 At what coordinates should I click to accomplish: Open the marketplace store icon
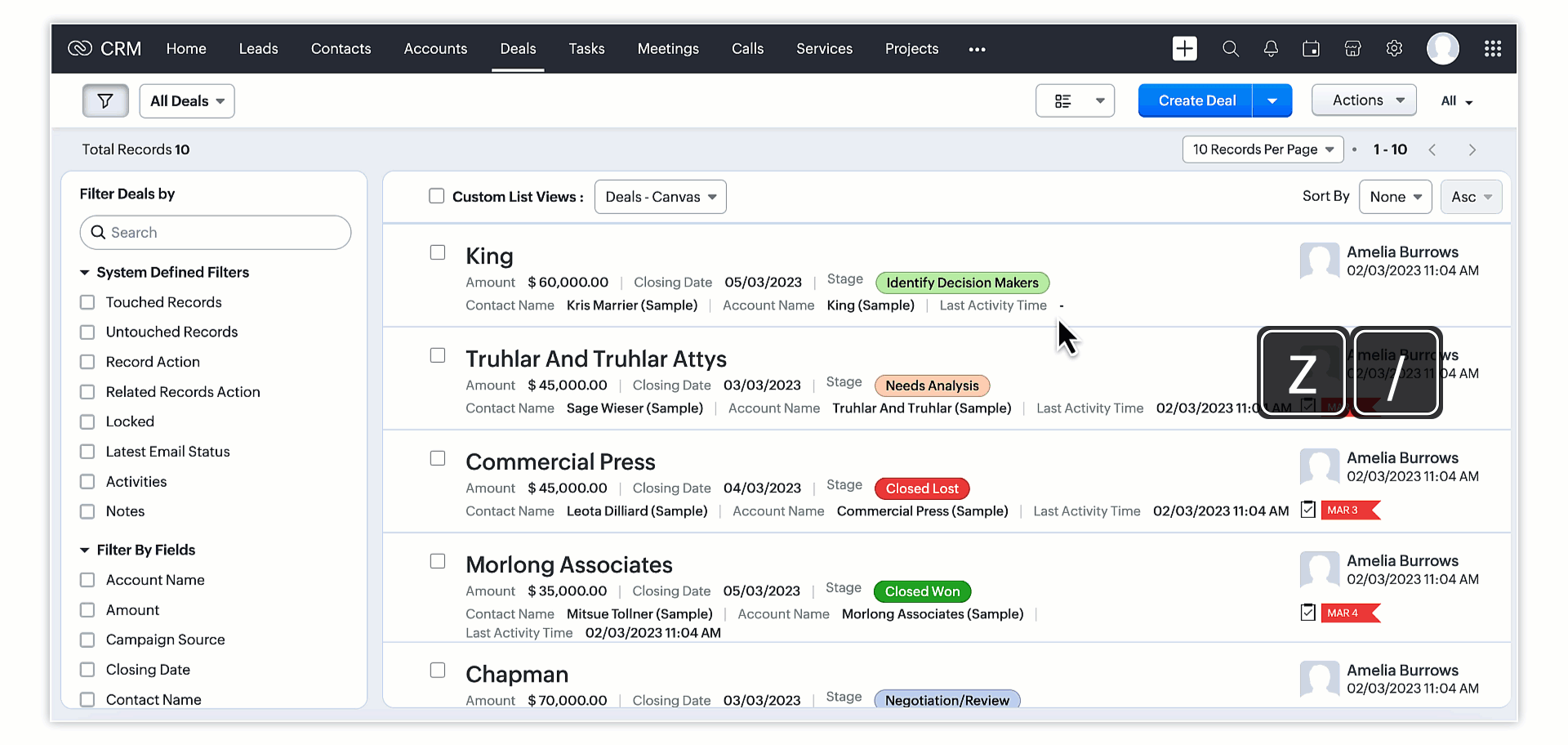click(1352, 49)
